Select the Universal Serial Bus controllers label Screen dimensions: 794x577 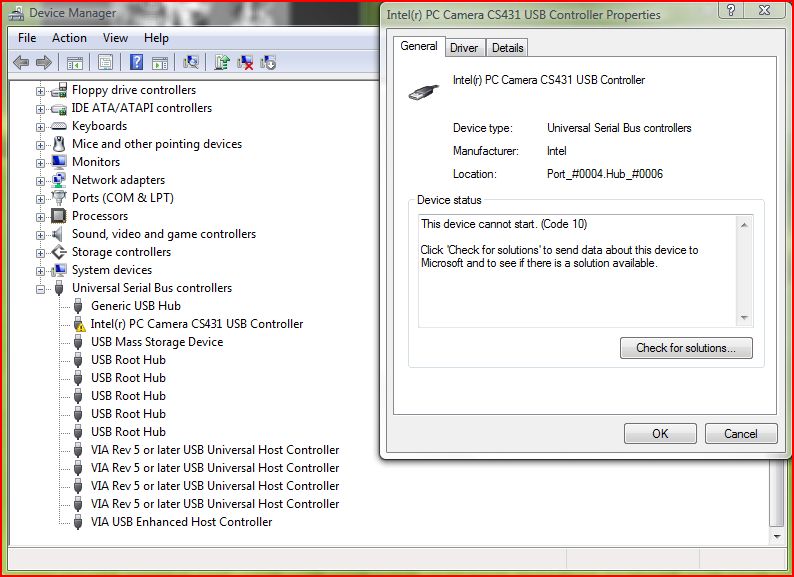pyautogui.click(x=152, y=288)
